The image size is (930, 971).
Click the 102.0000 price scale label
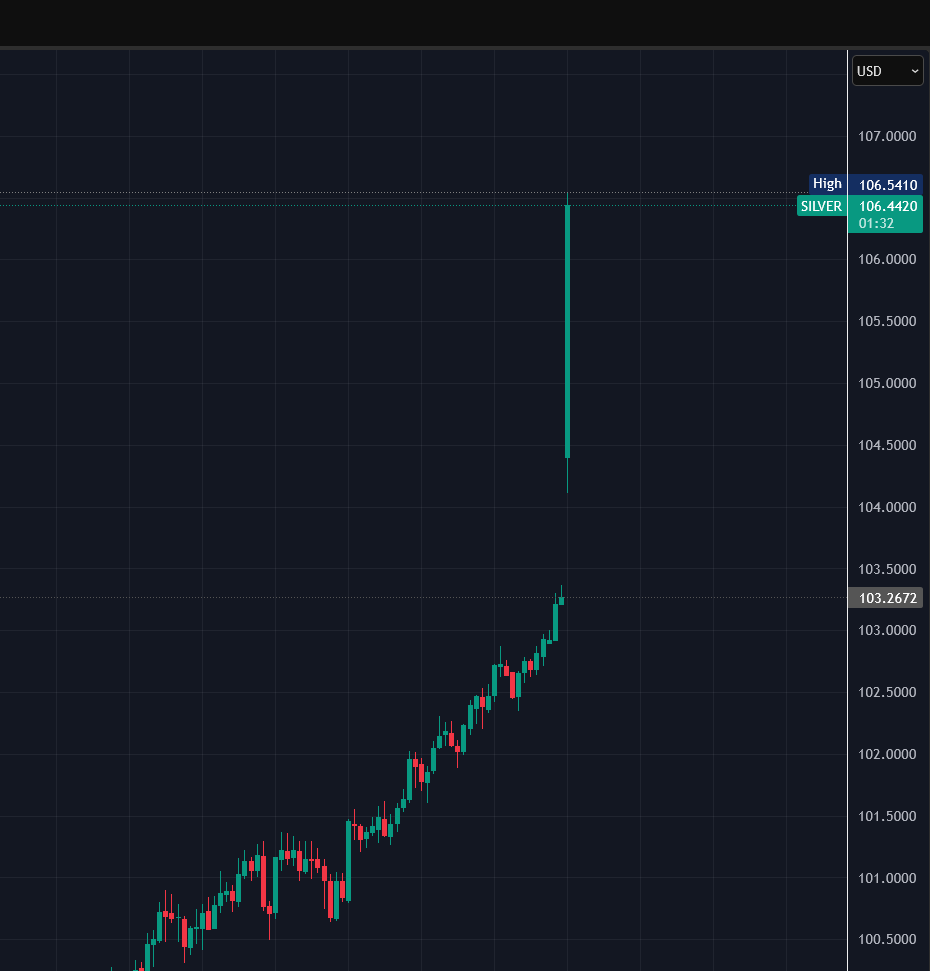887,754
